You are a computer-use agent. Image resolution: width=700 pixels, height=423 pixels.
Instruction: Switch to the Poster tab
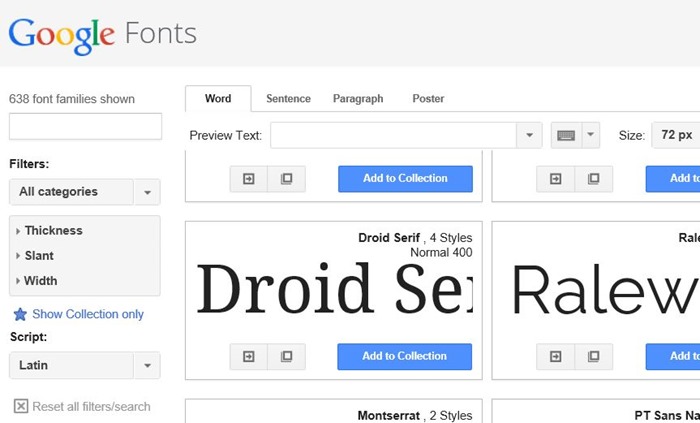(x=428, y=99)
